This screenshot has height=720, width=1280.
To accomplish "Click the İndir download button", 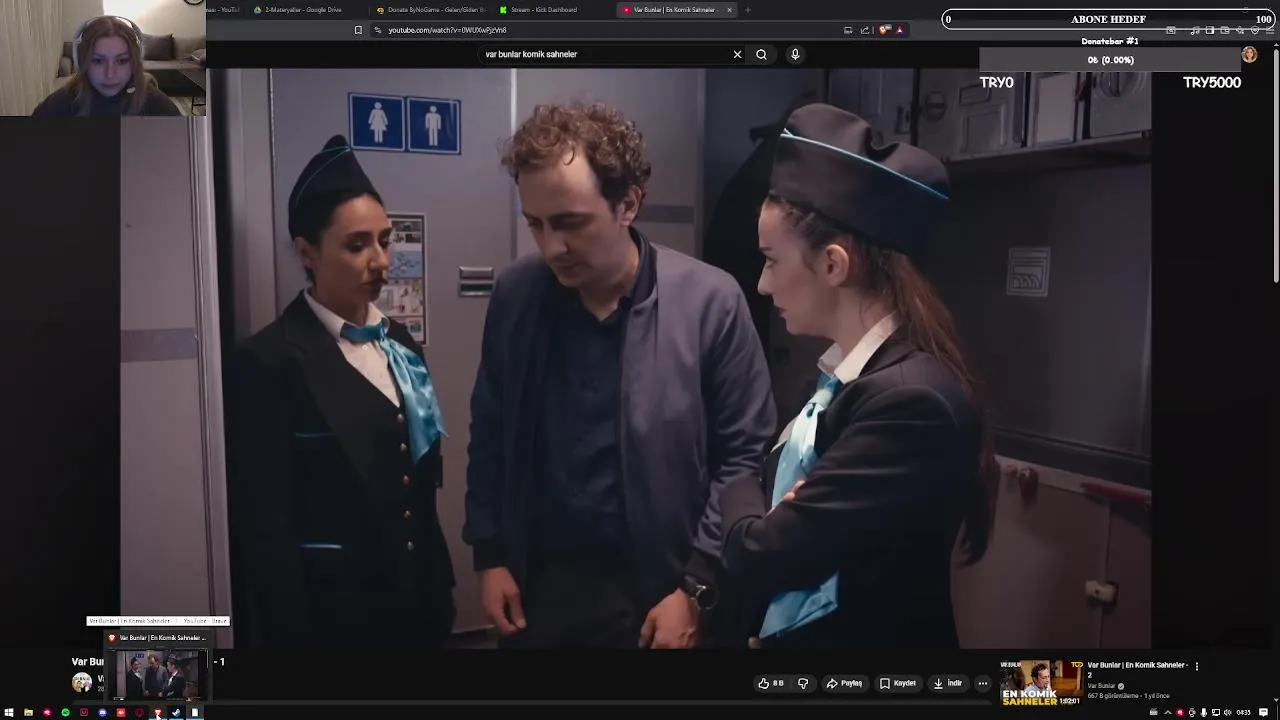I will 948,683.
